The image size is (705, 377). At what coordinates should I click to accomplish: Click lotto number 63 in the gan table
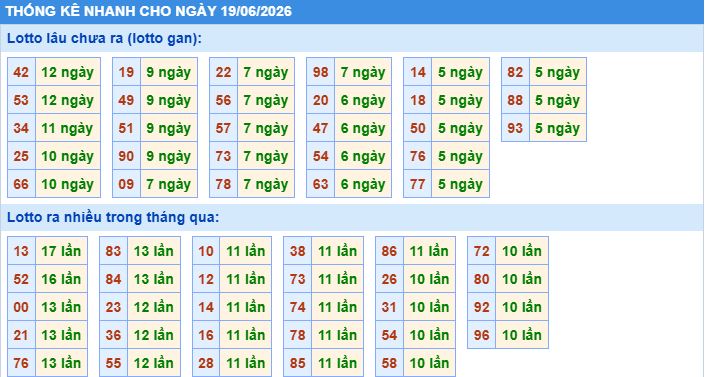pyautogui.click(x=321, y=184)
